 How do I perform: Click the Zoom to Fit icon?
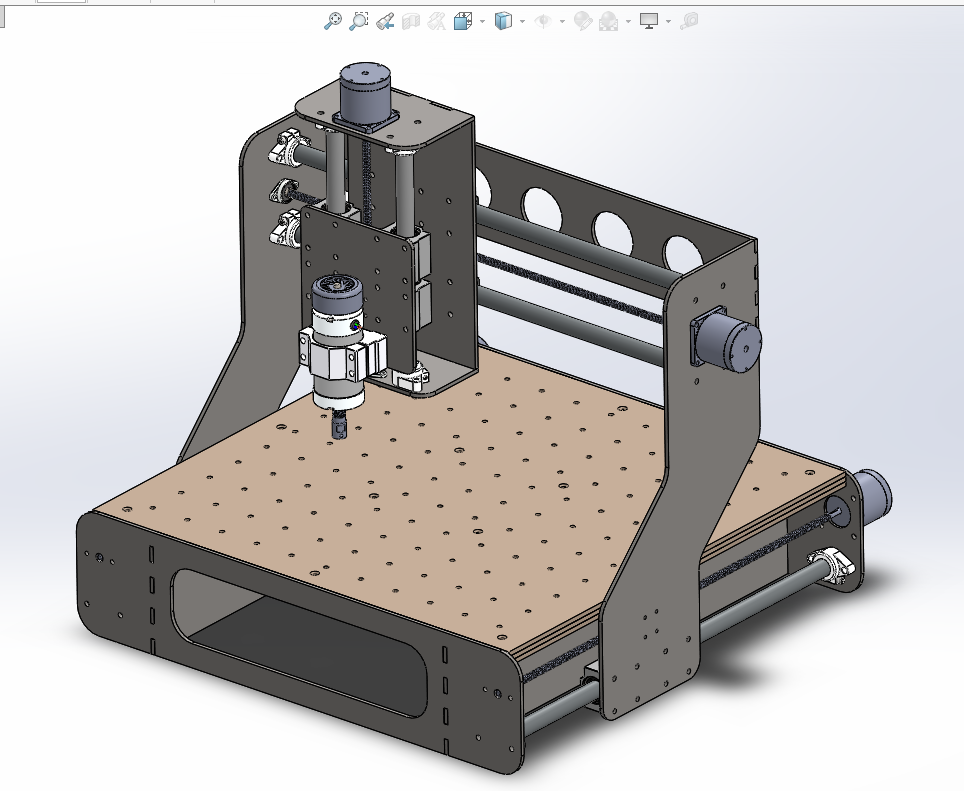tap(332, 21)
